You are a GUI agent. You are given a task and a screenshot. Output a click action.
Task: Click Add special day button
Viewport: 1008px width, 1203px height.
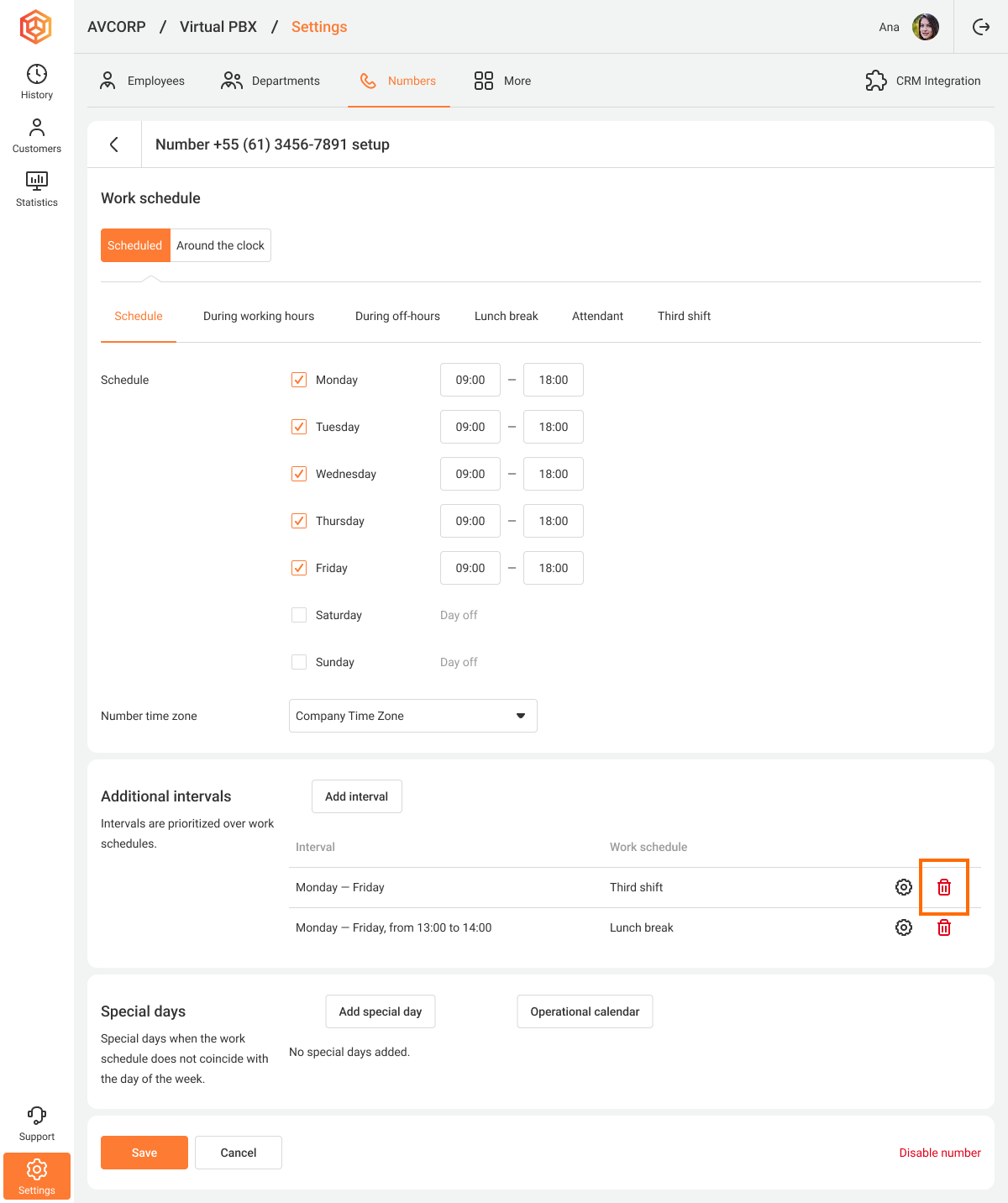tap(381, 1011)
